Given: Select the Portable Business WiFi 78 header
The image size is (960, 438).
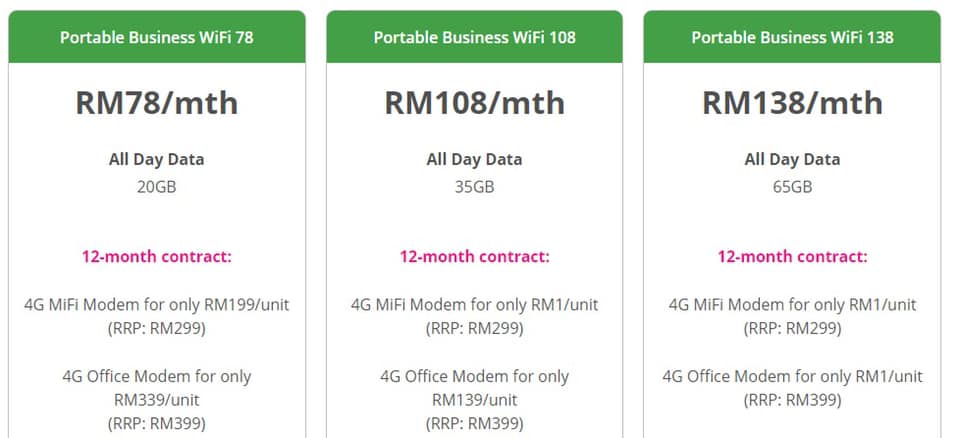Looking at the screenshot, I should [157, 37].
